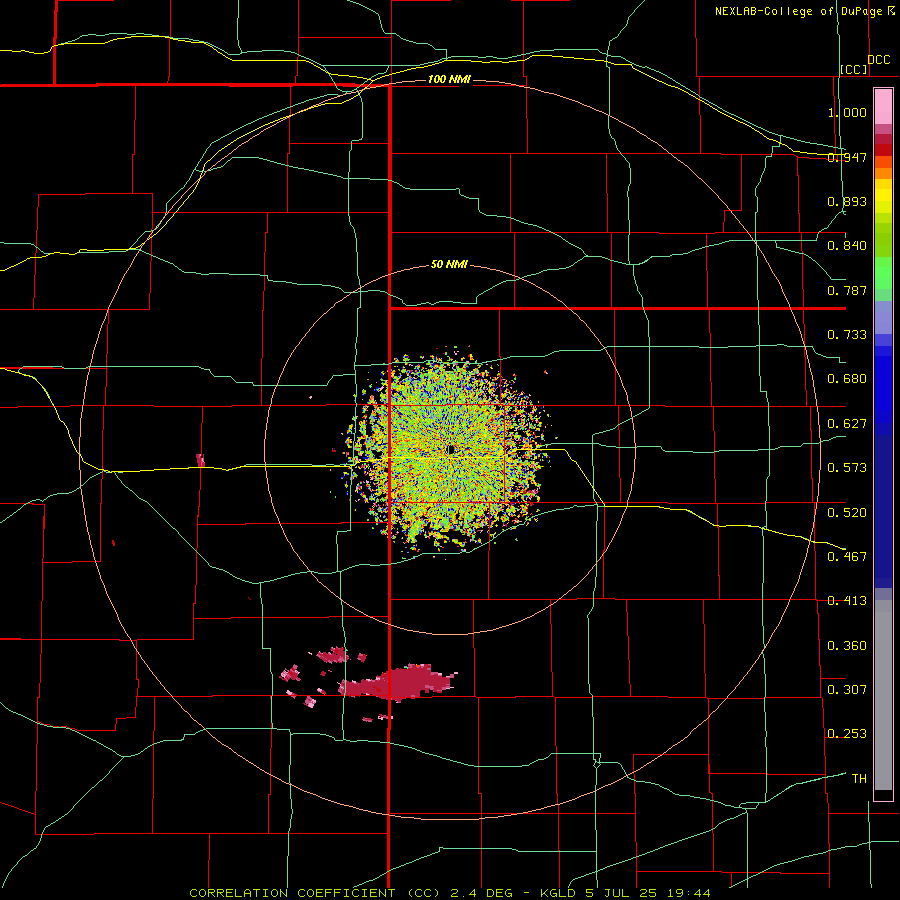Pick the light pink top color bar segment
Viewport: 900px width, 900px height.
pyautogui.click(x=883, y=107)
